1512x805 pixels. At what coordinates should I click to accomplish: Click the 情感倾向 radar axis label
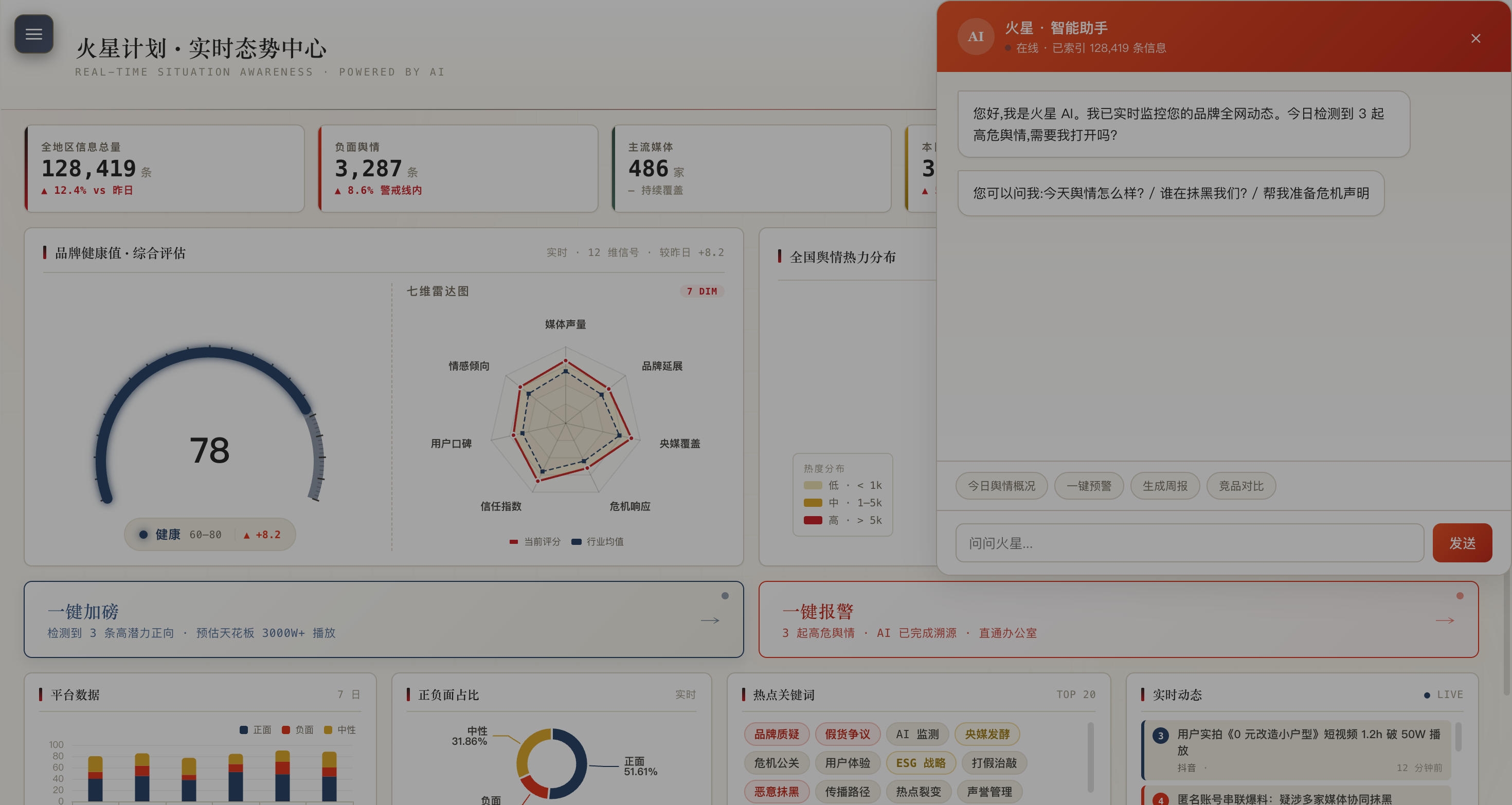(x=469, y=366)
